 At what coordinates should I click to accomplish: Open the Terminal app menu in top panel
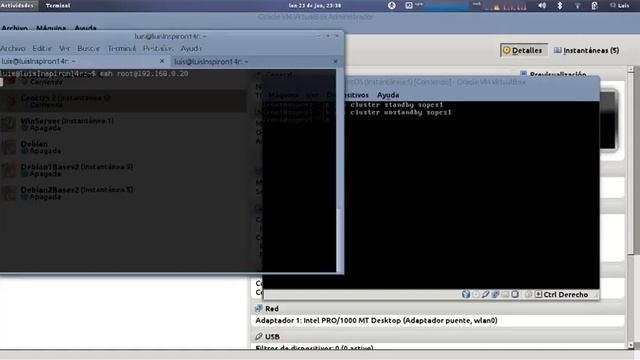tap(58, 5)
